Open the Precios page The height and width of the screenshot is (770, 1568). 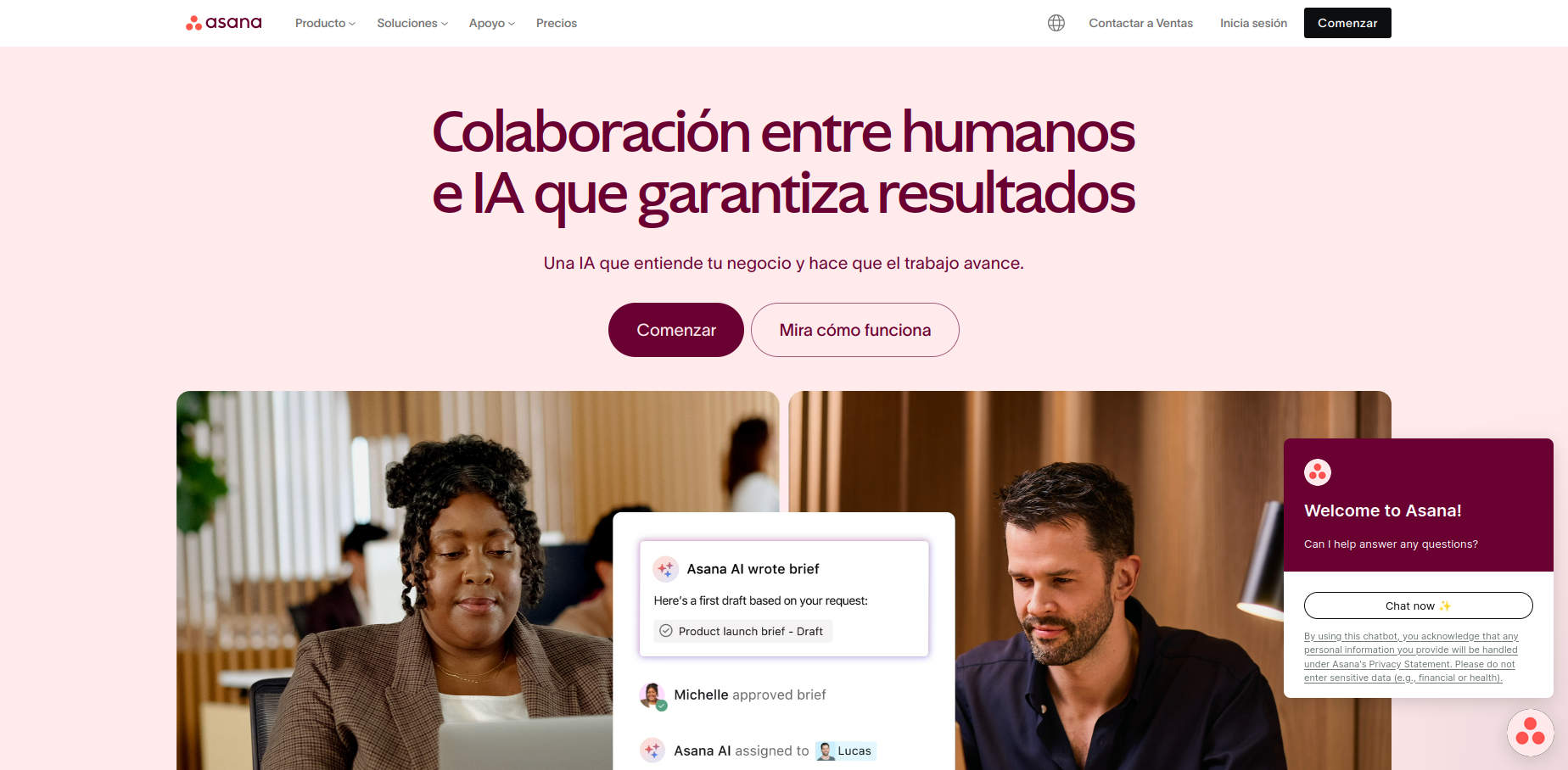coord(557,23)
